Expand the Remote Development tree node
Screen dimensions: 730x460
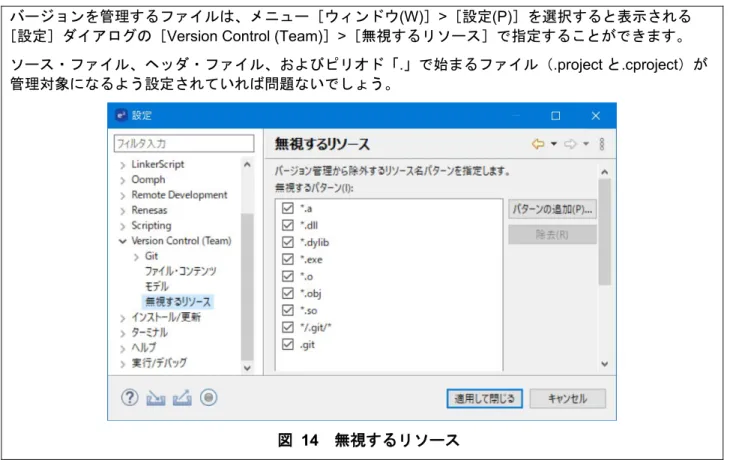122,196
